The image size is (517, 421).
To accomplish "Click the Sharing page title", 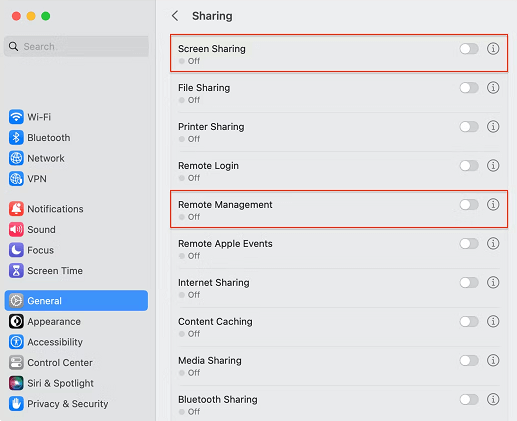I will 212,16.
